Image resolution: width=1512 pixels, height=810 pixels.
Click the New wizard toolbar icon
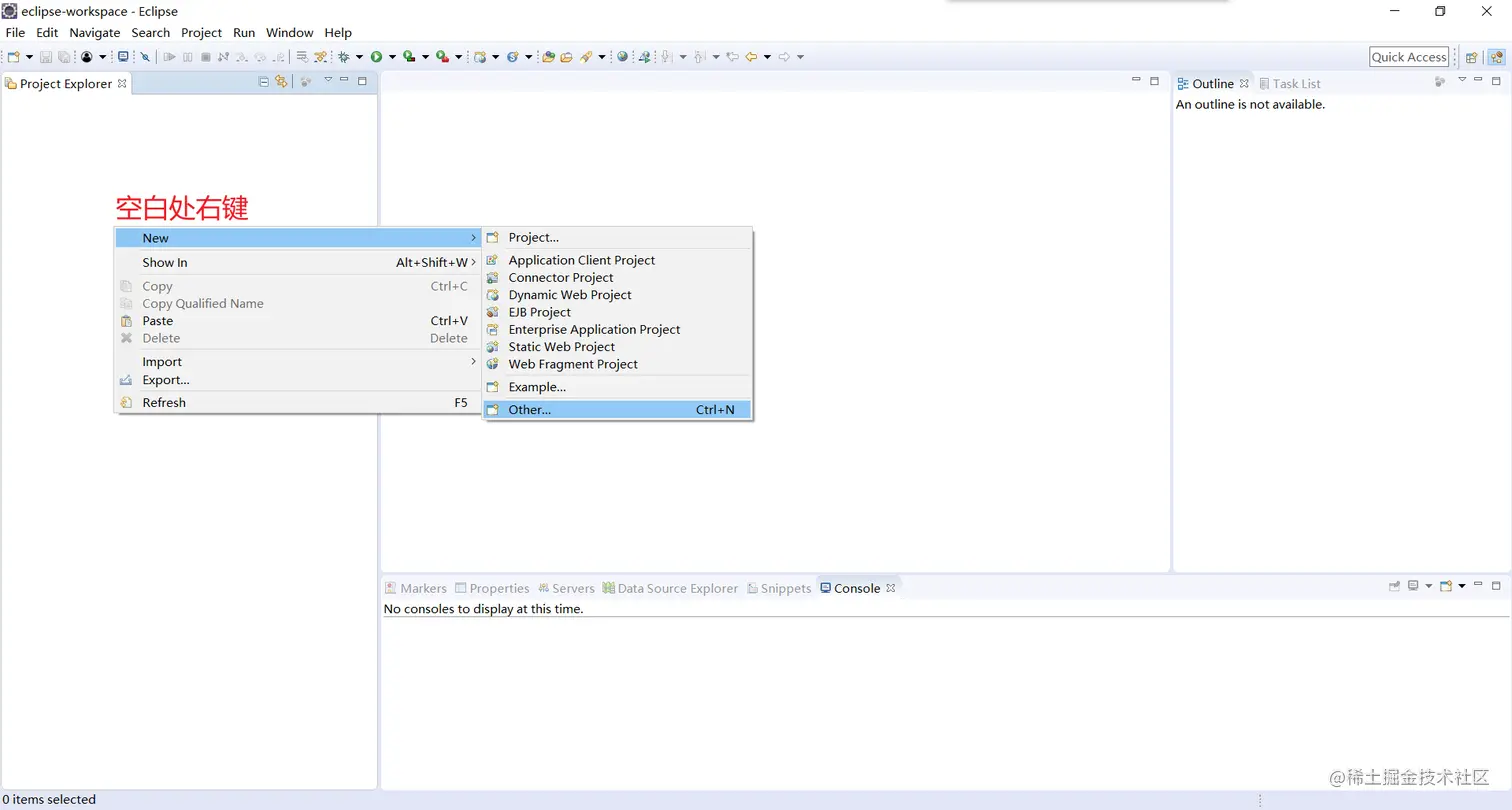13,57
